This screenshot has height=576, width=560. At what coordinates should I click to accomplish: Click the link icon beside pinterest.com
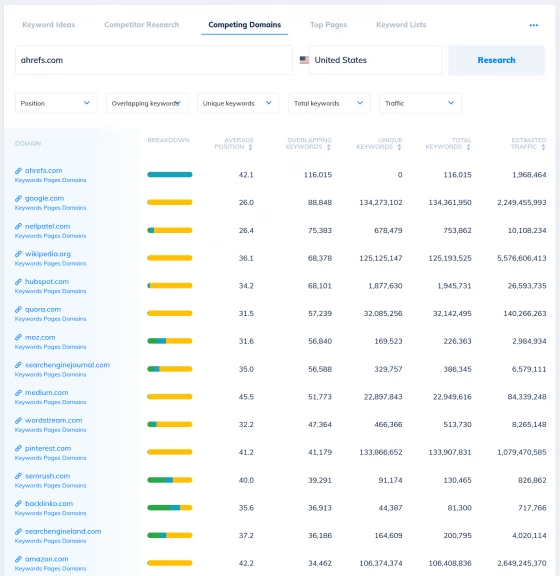click(x=18, y=448)
